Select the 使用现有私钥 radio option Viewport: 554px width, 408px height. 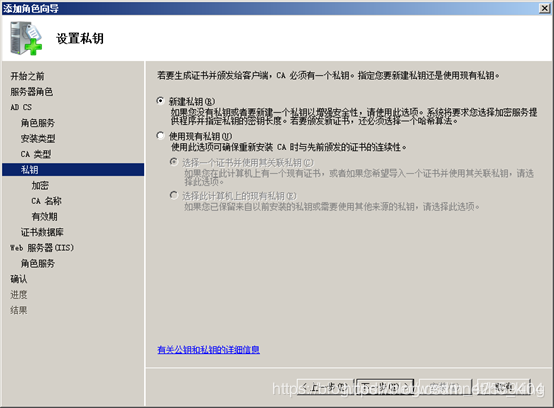[x=160, y=136]
